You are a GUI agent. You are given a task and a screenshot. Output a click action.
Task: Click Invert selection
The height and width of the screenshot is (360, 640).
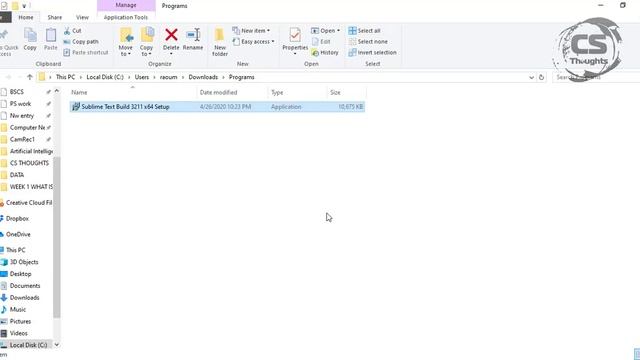[x=373, y=53]
